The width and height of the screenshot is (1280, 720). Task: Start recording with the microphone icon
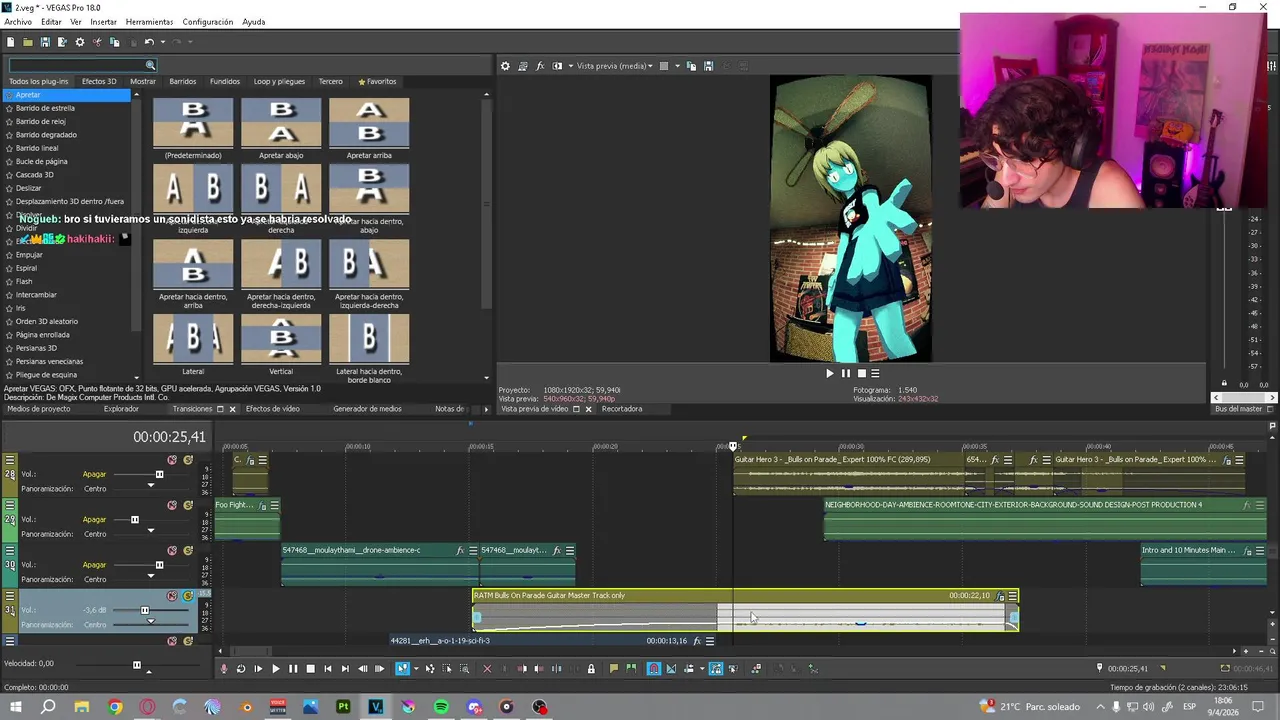[x=224, y=669]
